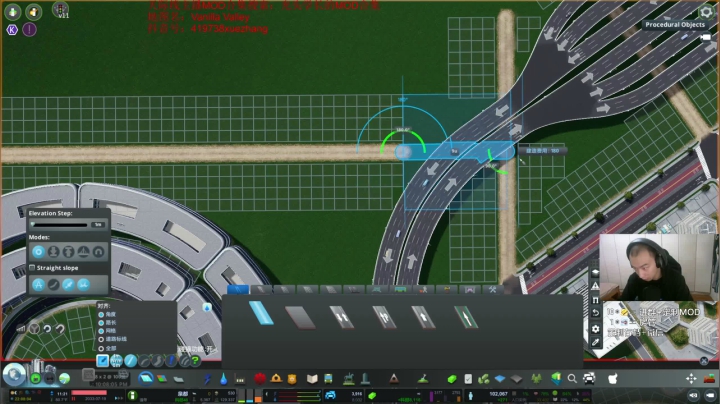This screenshot has width=720, height=404.
Task: Open the Procedural Objects button
Action: point(675,25)
